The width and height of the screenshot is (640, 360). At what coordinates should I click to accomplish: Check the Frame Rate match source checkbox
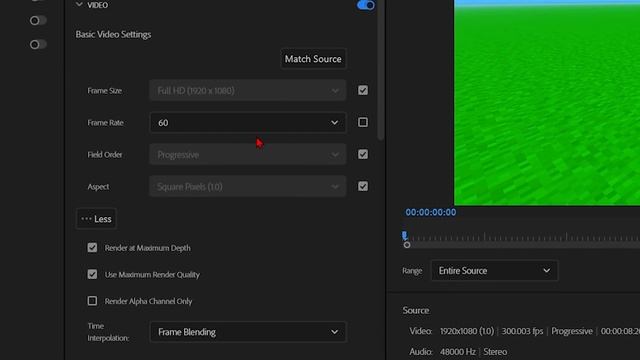tap(363, 122)
